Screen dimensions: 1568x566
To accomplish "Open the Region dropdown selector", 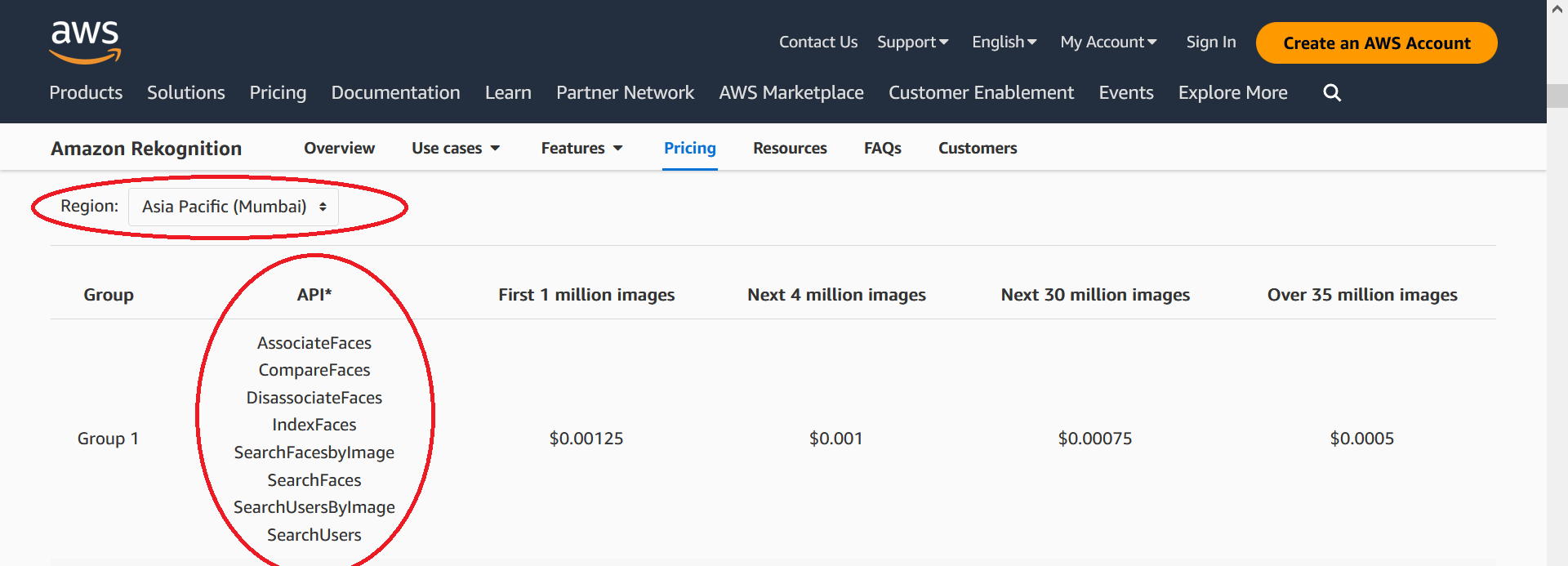I will click(x=234, y=207).
